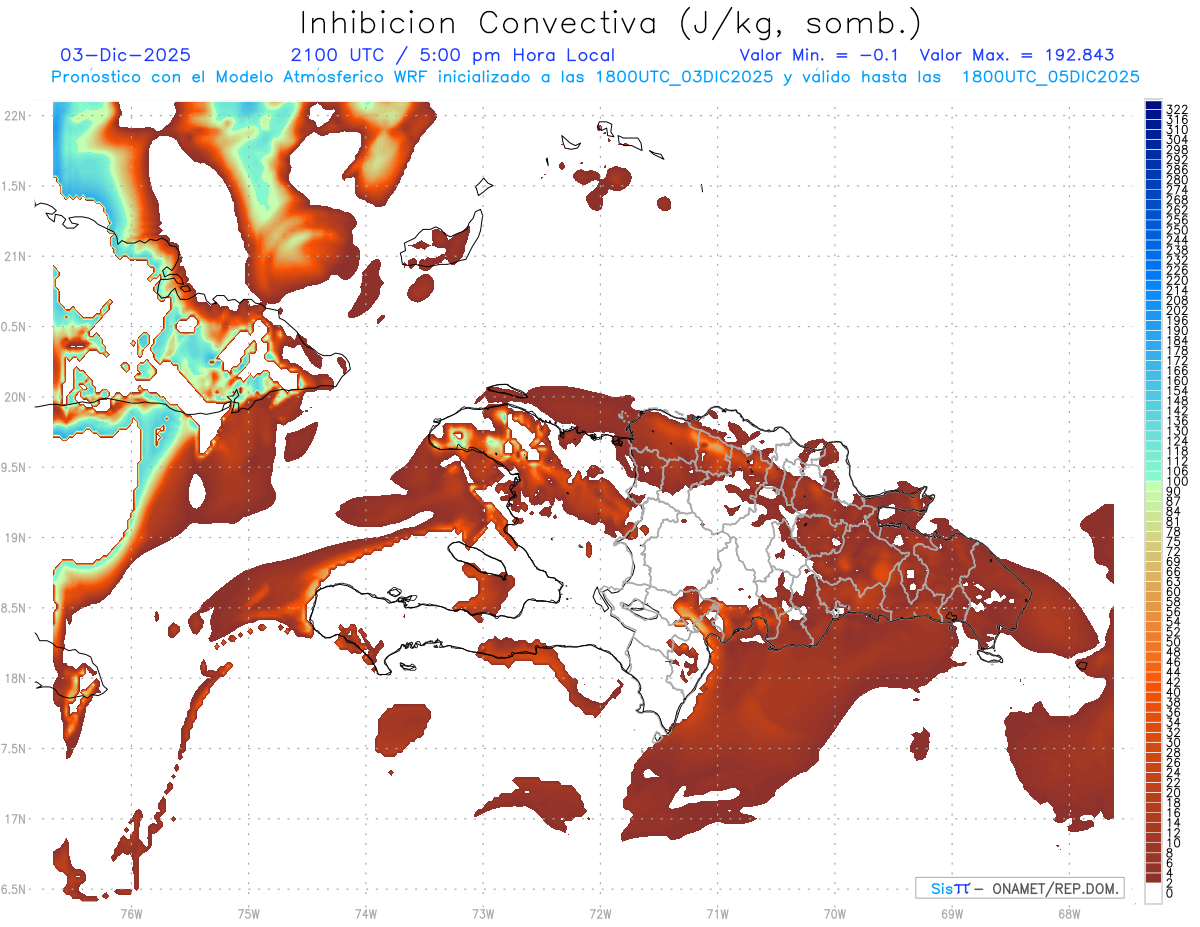Click the '70W' longitude label
This screenshot has height=927, width=1200.
coord(835,913)
